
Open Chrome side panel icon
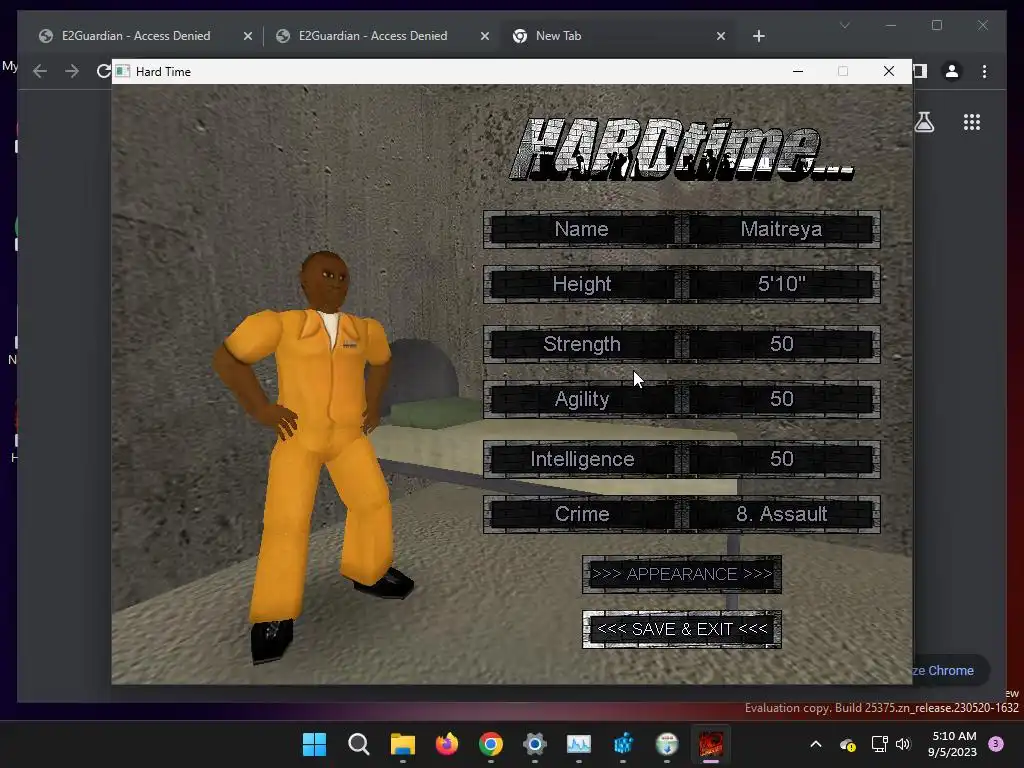[921, 71]
